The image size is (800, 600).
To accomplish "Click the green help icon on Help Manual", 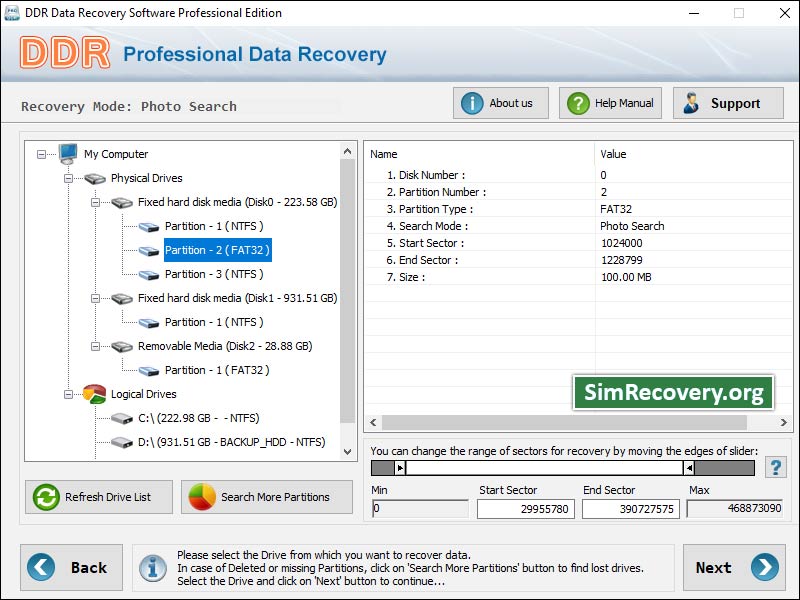I will pyautogui.click(x=578, y=102).
